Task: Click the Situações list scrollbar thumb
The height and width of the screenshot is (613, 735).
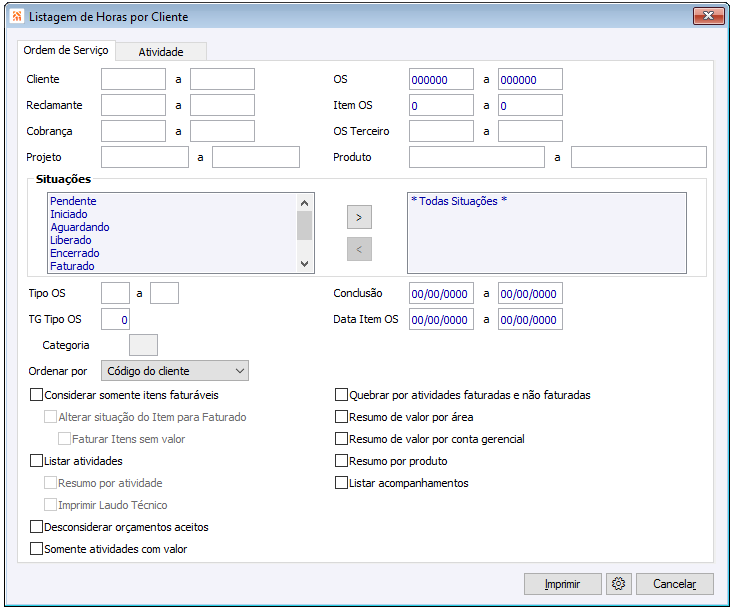Action: pos(304,225)
